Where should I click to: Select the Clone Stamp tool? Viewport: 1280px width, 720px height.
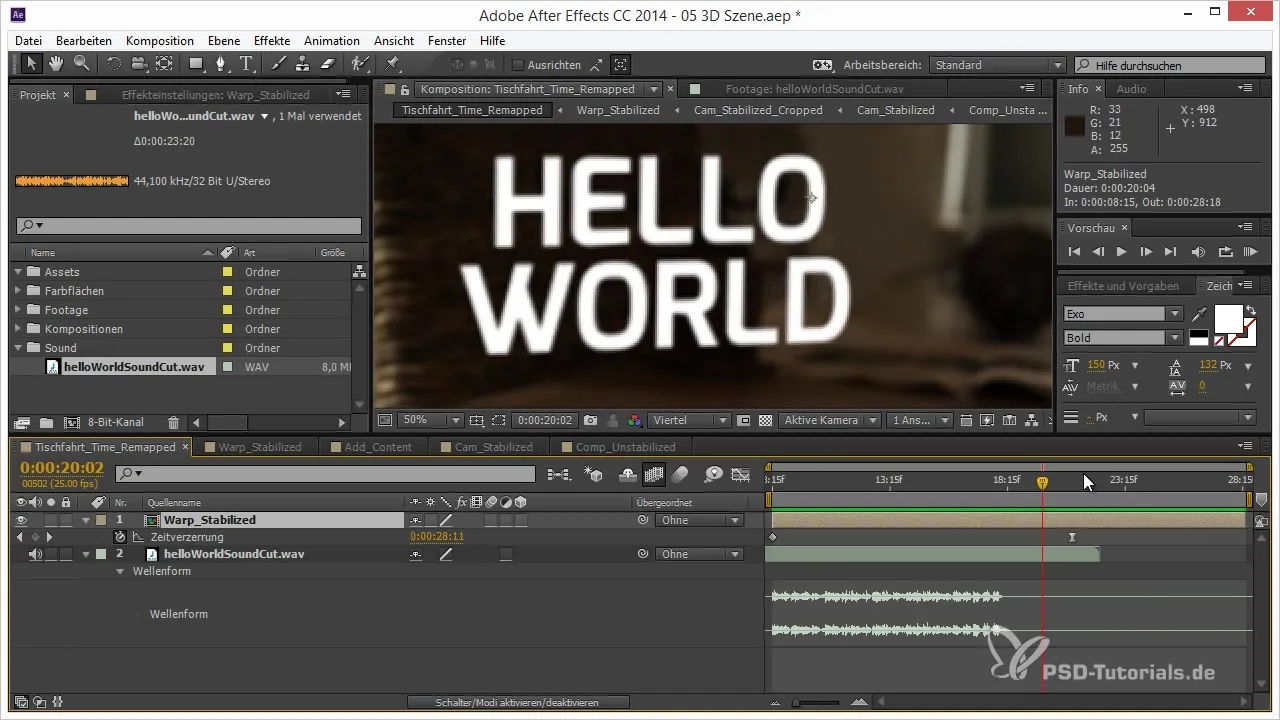[302, 64]
